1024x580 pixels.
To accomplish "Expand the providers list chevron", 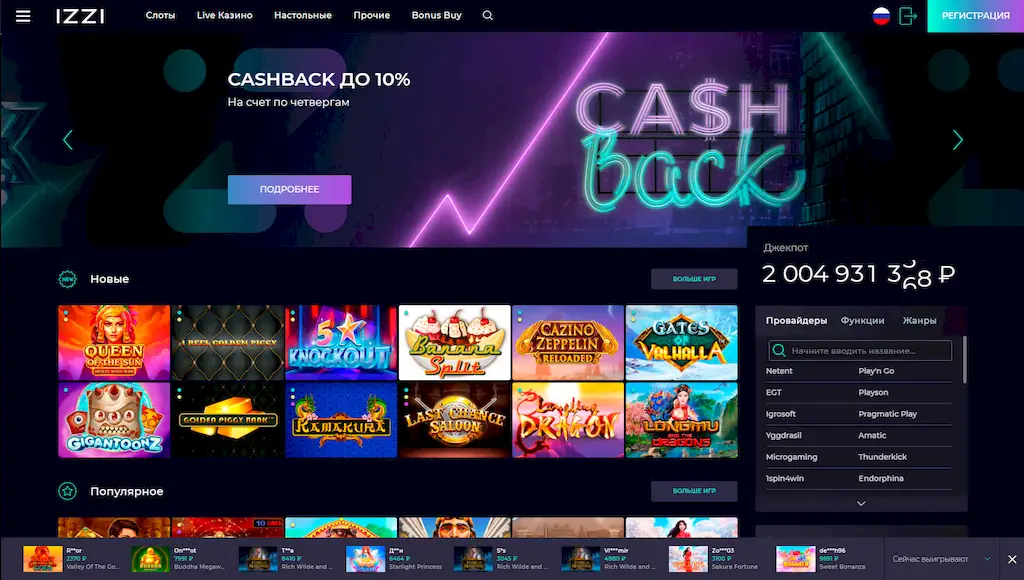I will (861, 504).
